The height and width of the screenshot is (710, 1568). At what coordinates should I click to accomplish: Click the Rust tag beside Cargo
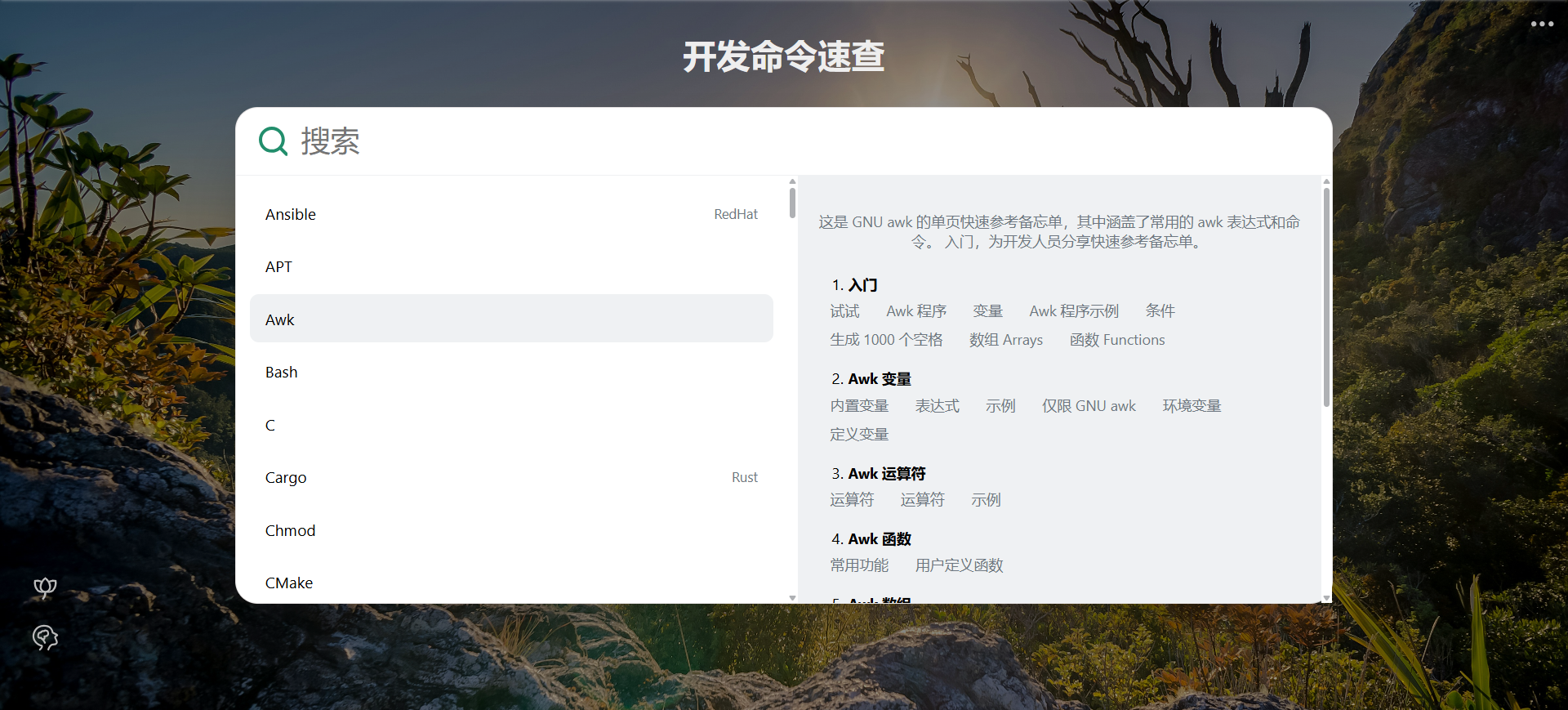click(x=745, y=477)
